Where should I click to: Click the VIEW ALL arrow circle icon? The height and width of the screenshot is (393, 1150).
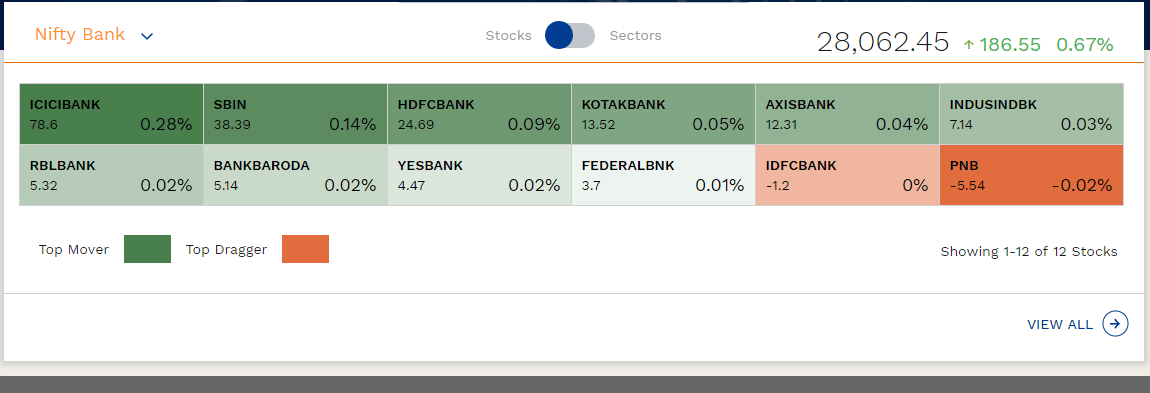pyautogui.click(x=1116, y=323)
